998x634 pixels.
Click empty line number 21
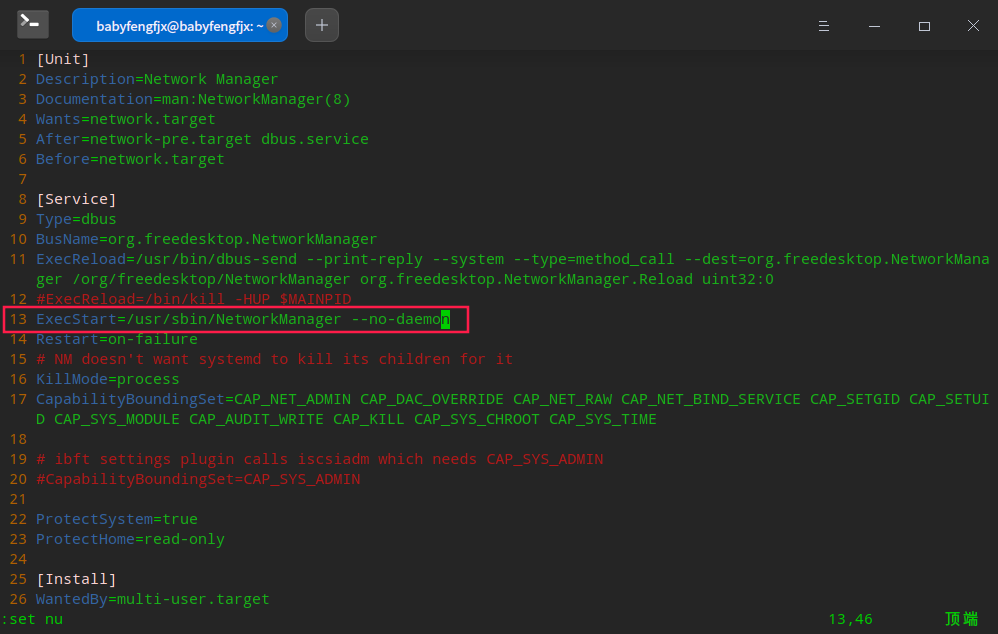tap(18, 499)
